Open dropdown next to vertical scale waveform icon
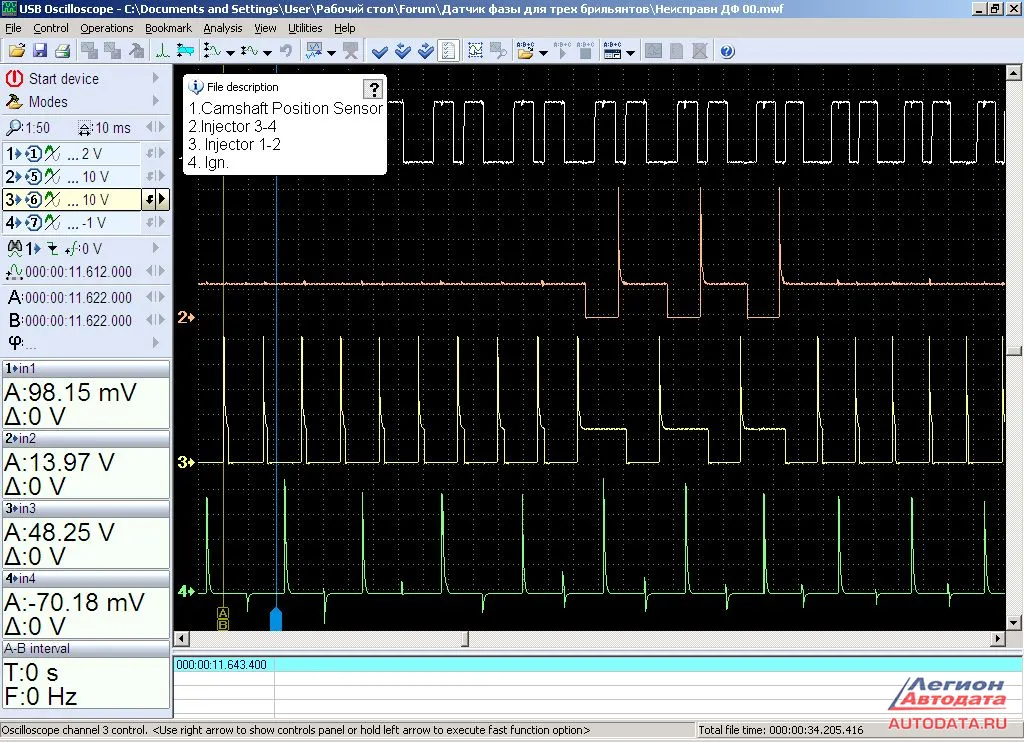This screenshot has width=1024, height=742. click(230, 52)
